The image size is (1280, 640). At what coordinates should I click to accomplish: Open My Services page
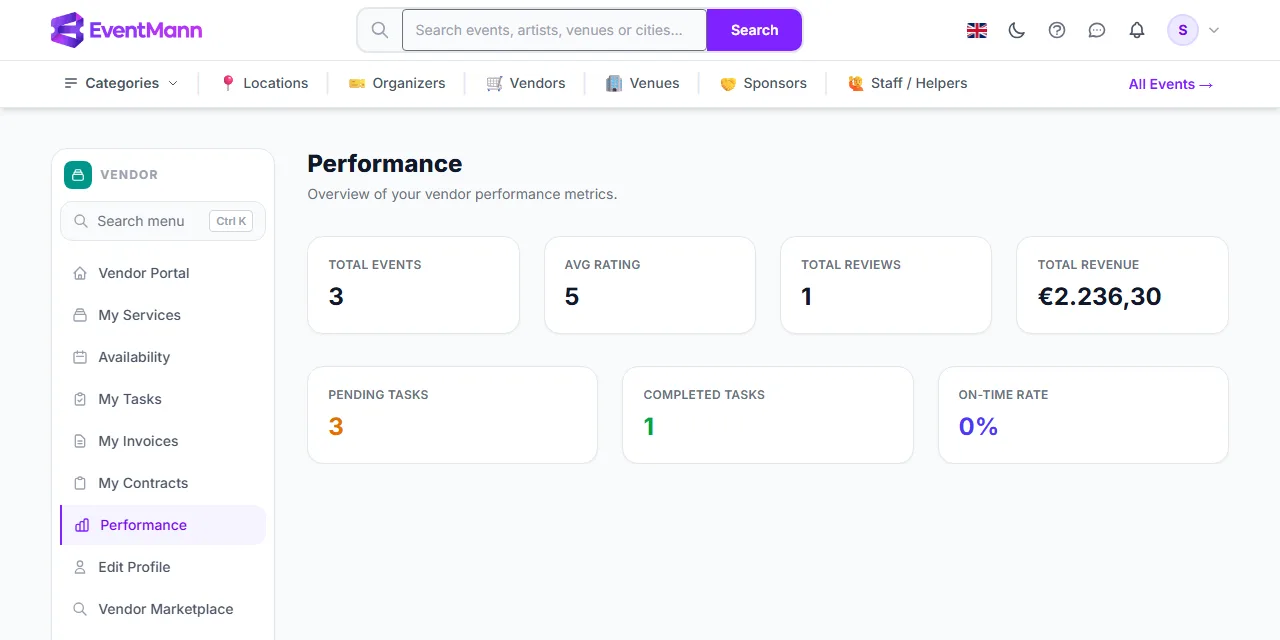click(x=163, y=315)
